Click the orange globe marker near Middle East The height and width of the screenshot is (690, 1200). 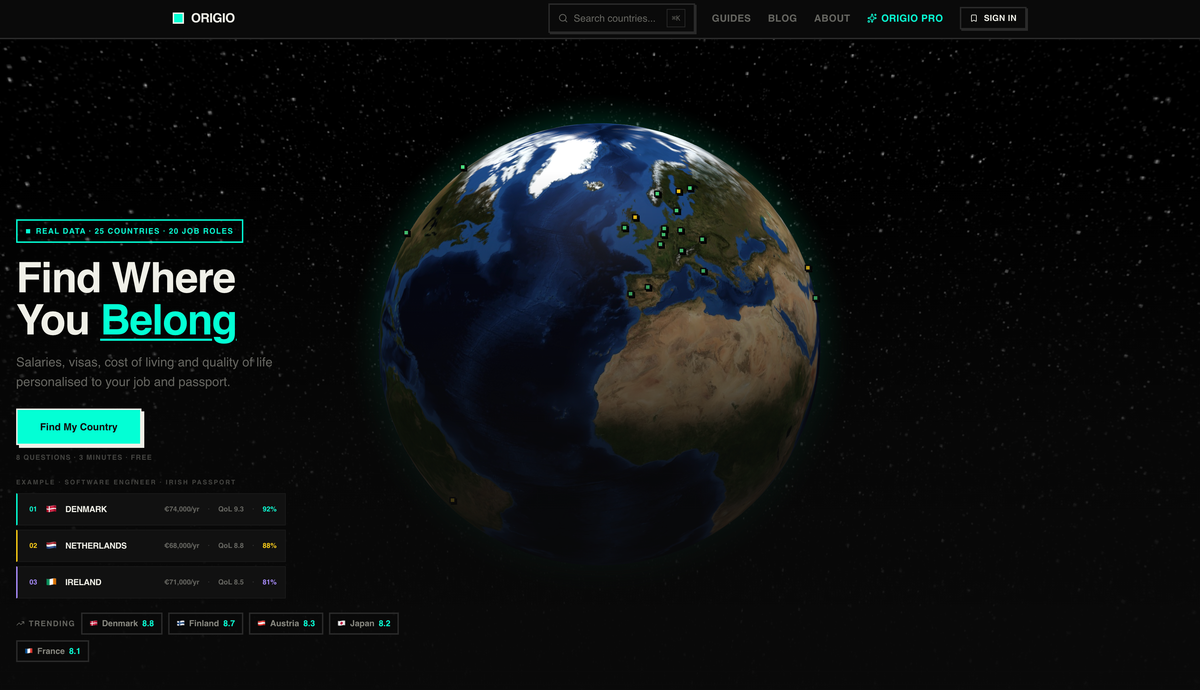tap(808, 267)
